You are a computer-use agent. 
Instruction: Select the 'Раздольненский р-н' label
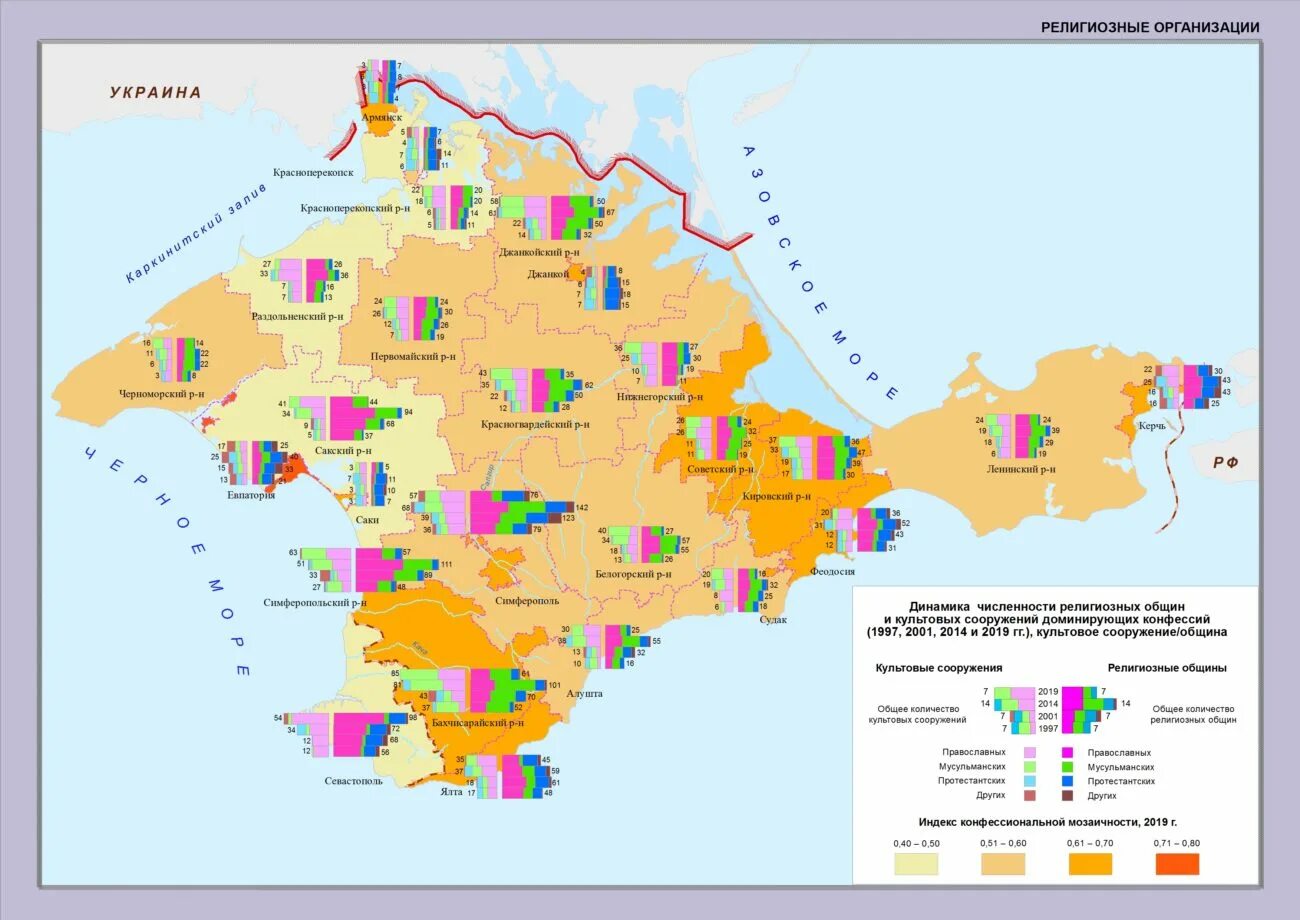click(298, 315)
